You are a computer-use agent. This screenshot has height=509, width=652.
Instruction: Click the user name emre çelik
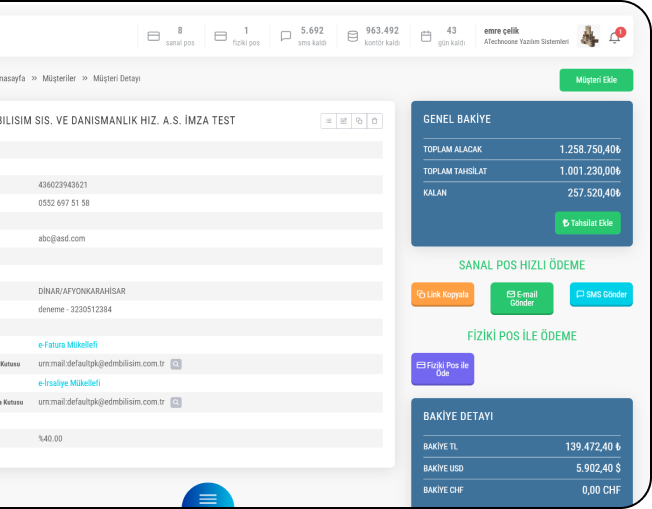[x=501, y=31]
